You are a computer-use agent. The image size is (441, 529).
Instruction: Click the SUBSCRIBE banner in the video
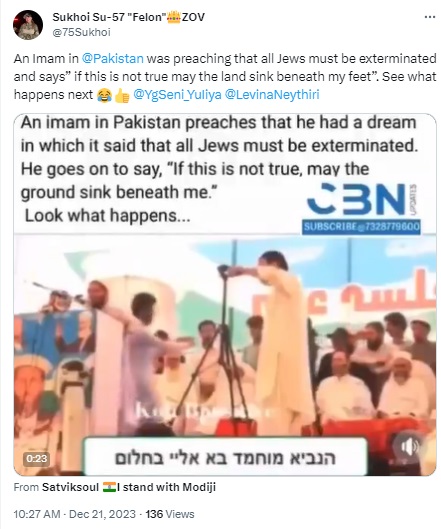361,226
